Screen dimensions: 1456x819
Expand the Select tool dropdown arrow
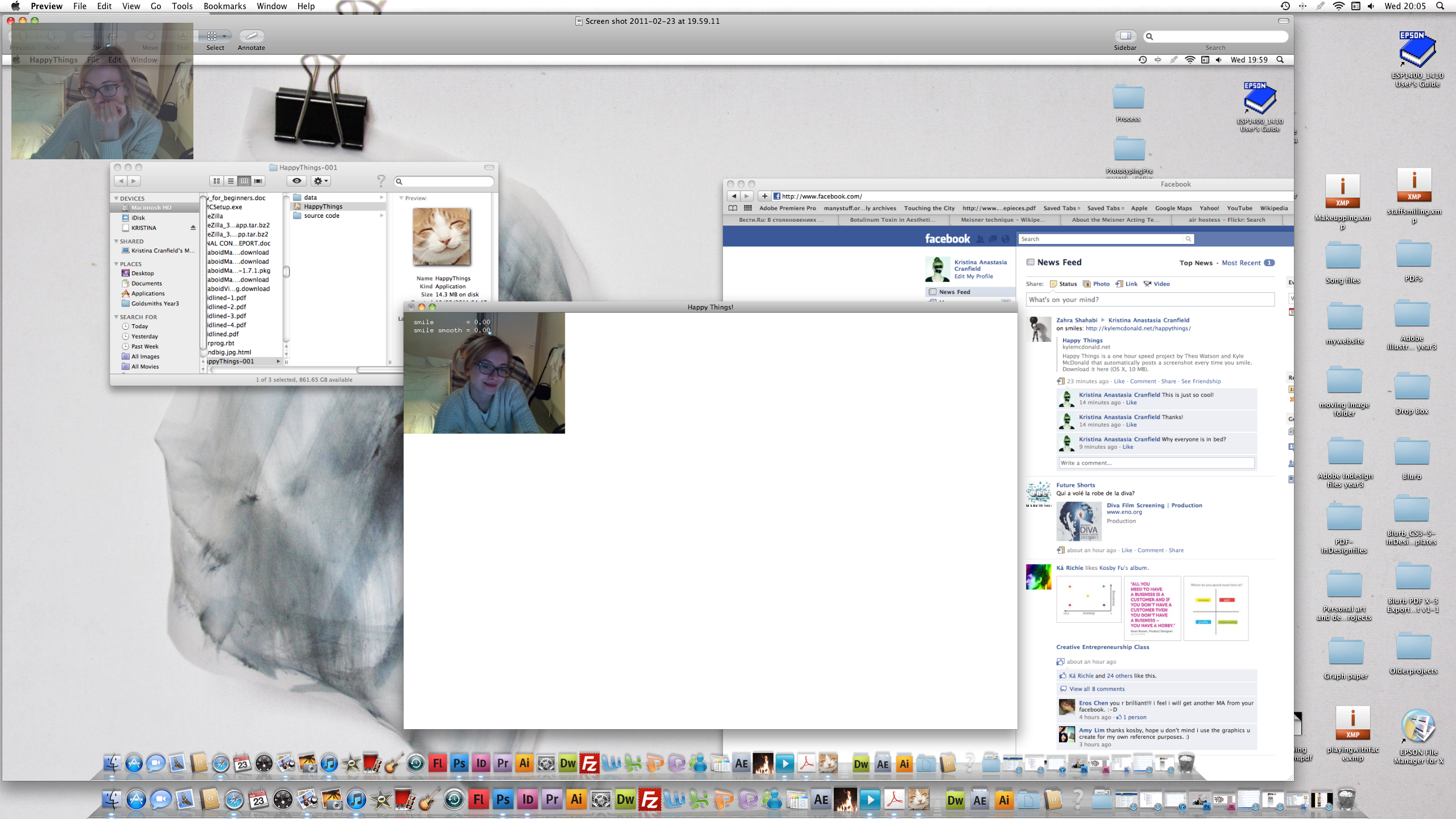pyautogui.click(x=225, y=36)
